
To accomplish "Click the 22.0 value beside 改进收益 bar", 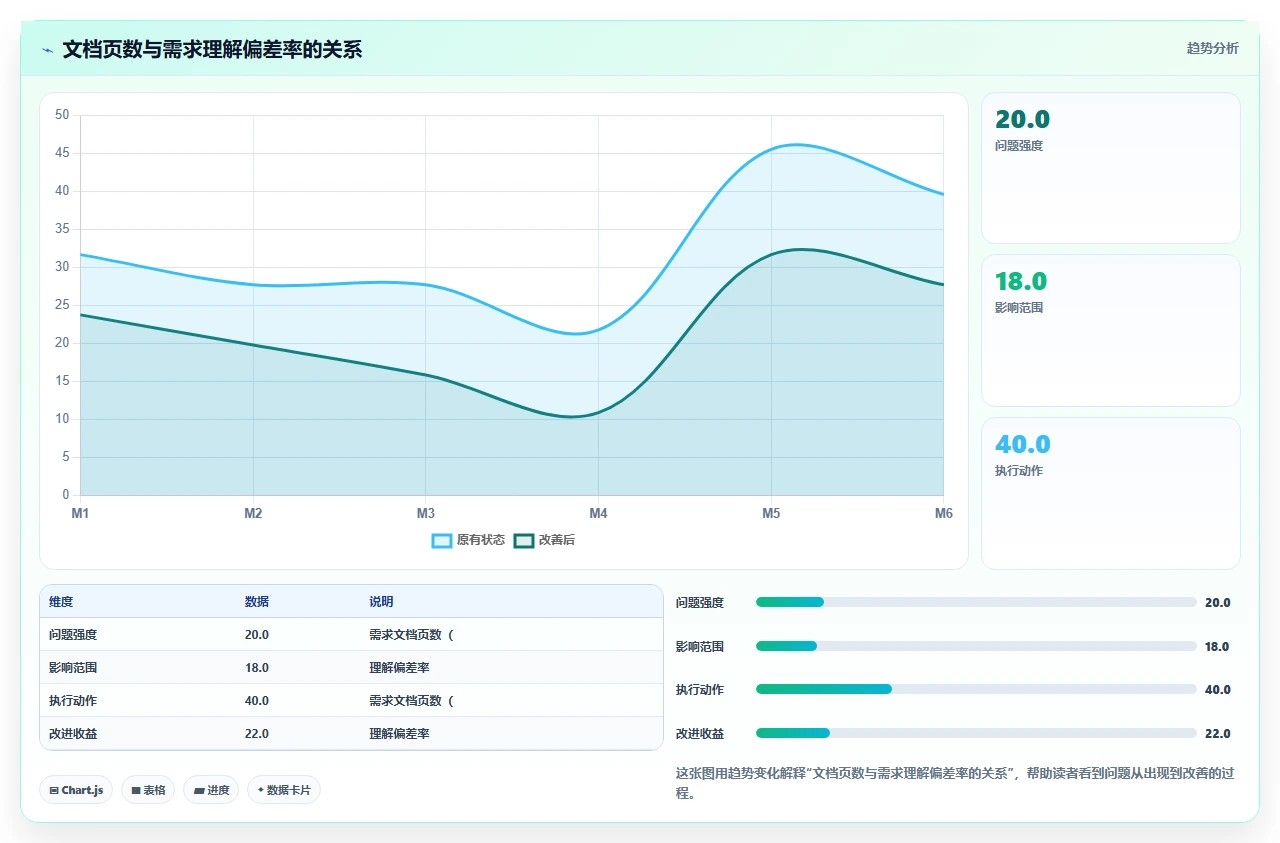I will pos(1217,733).
